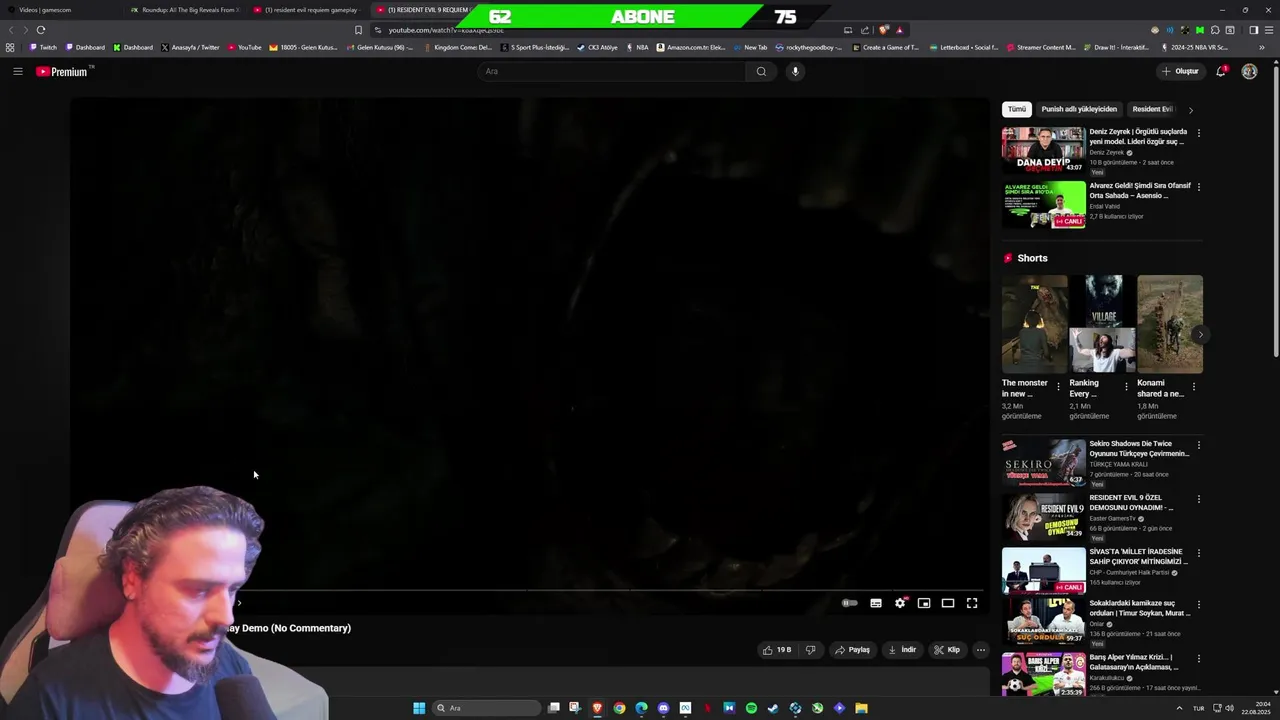Select the Punish adlı yükleyiciden chip

tap(1079, 109)
